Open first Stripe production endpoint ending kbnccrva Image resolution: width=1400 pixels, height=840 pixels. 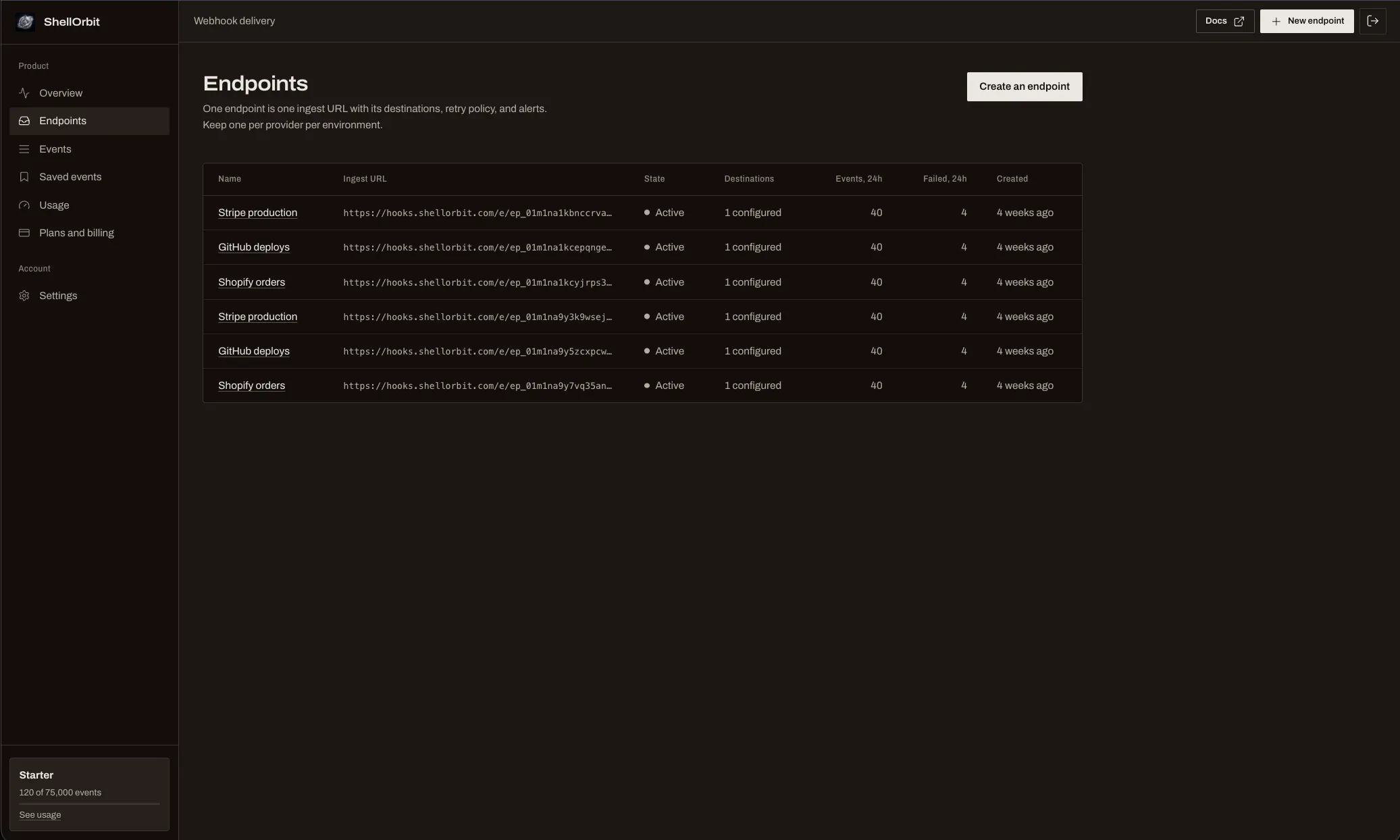point(257,213)
